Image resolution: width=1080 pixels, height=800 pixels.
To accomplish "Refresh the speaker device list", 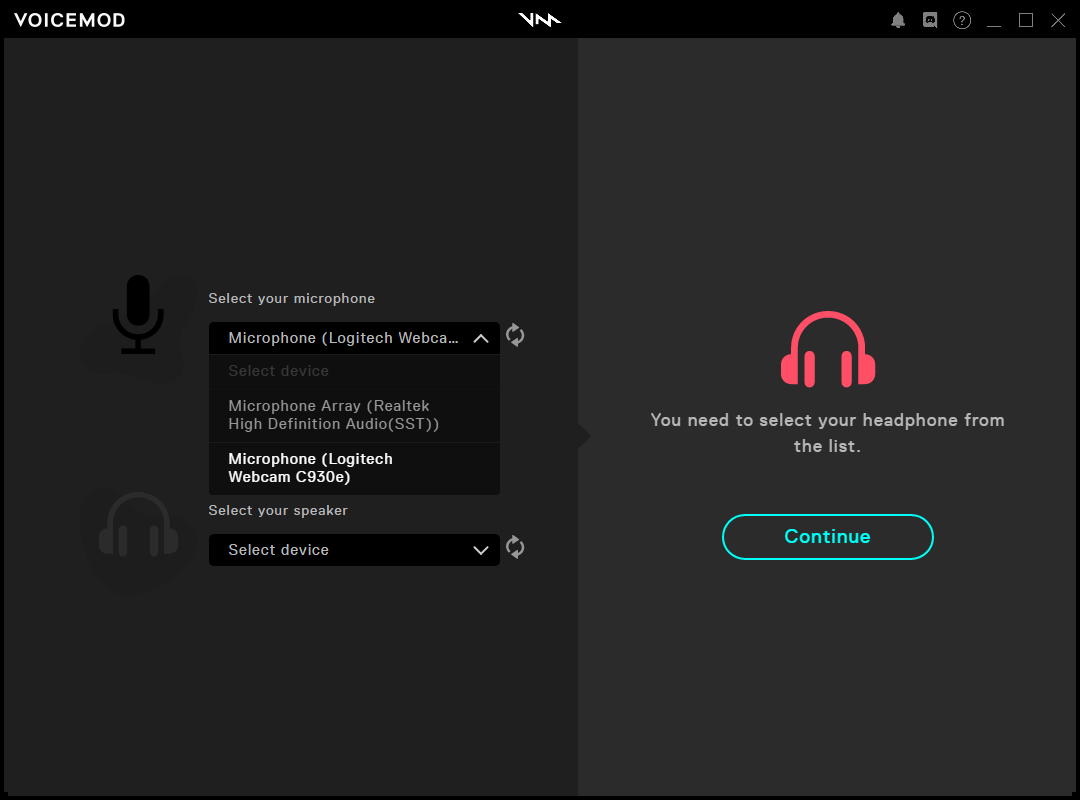I will [515, 547].
